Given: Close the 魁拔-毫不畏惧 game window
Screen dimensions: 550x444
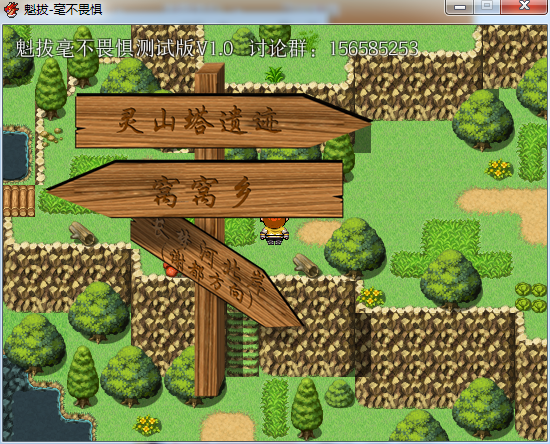Looking at the screenshot, I should [523, 7].
